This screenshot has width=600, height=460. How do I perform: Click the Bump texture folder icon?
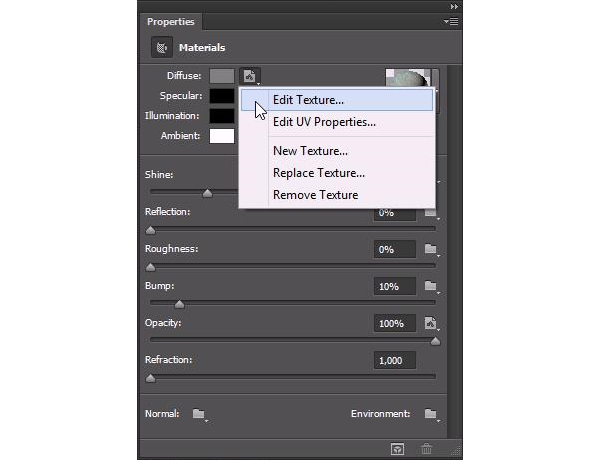click(431, 286)
